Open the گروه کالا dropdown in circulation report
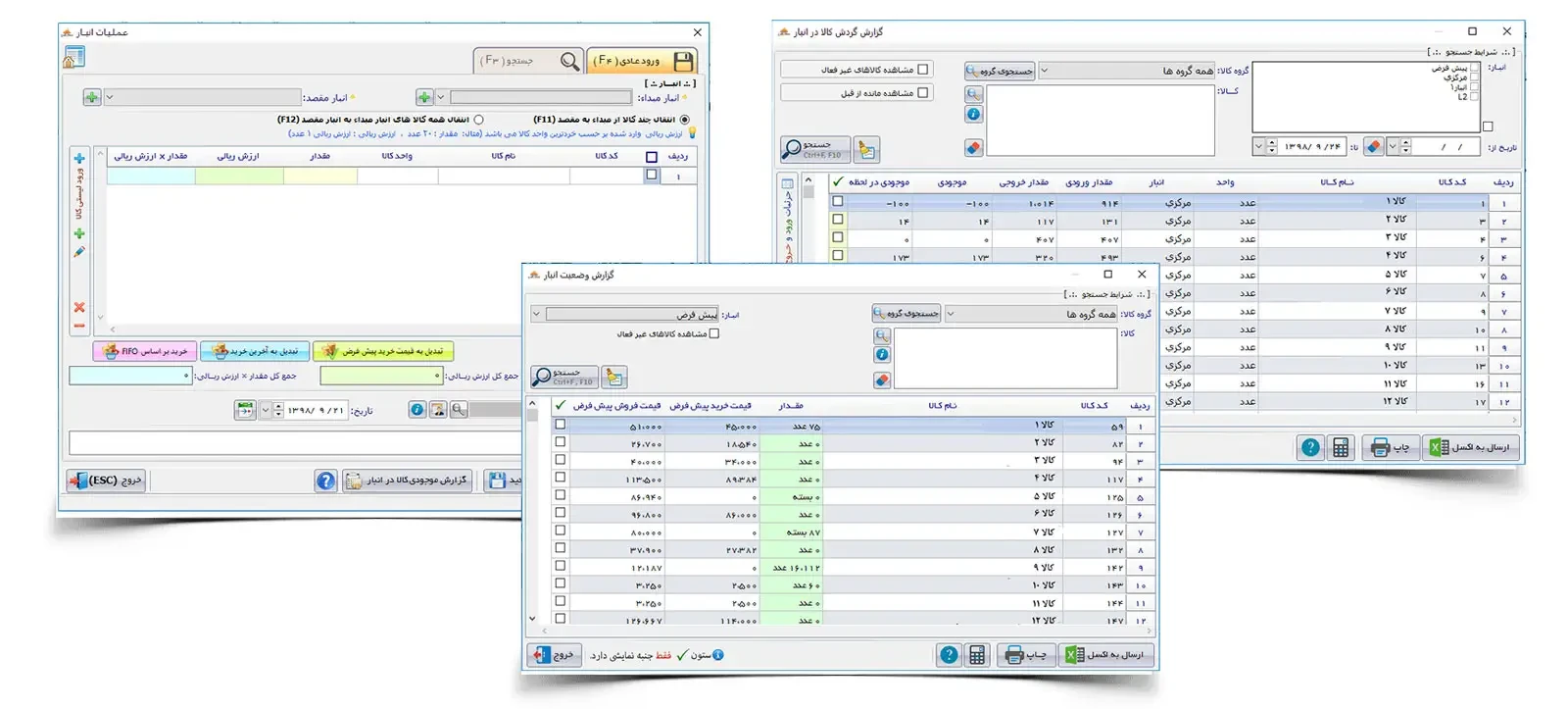Image resolution: width=1568 pixels, height=709 pixels. click(x=1044, y=71)
